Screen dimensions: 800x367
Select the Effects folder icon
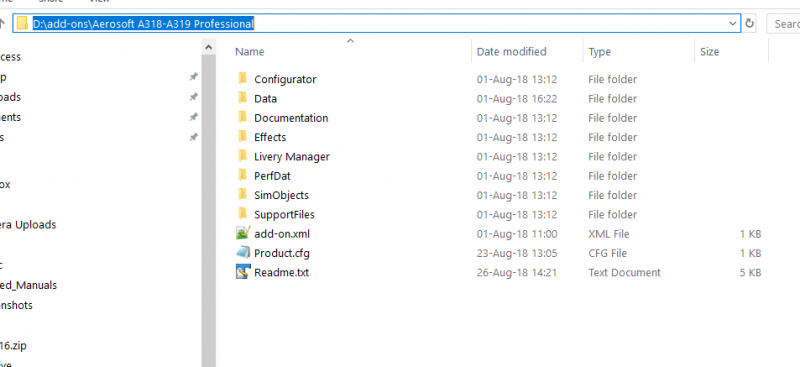tap(242, 137)
